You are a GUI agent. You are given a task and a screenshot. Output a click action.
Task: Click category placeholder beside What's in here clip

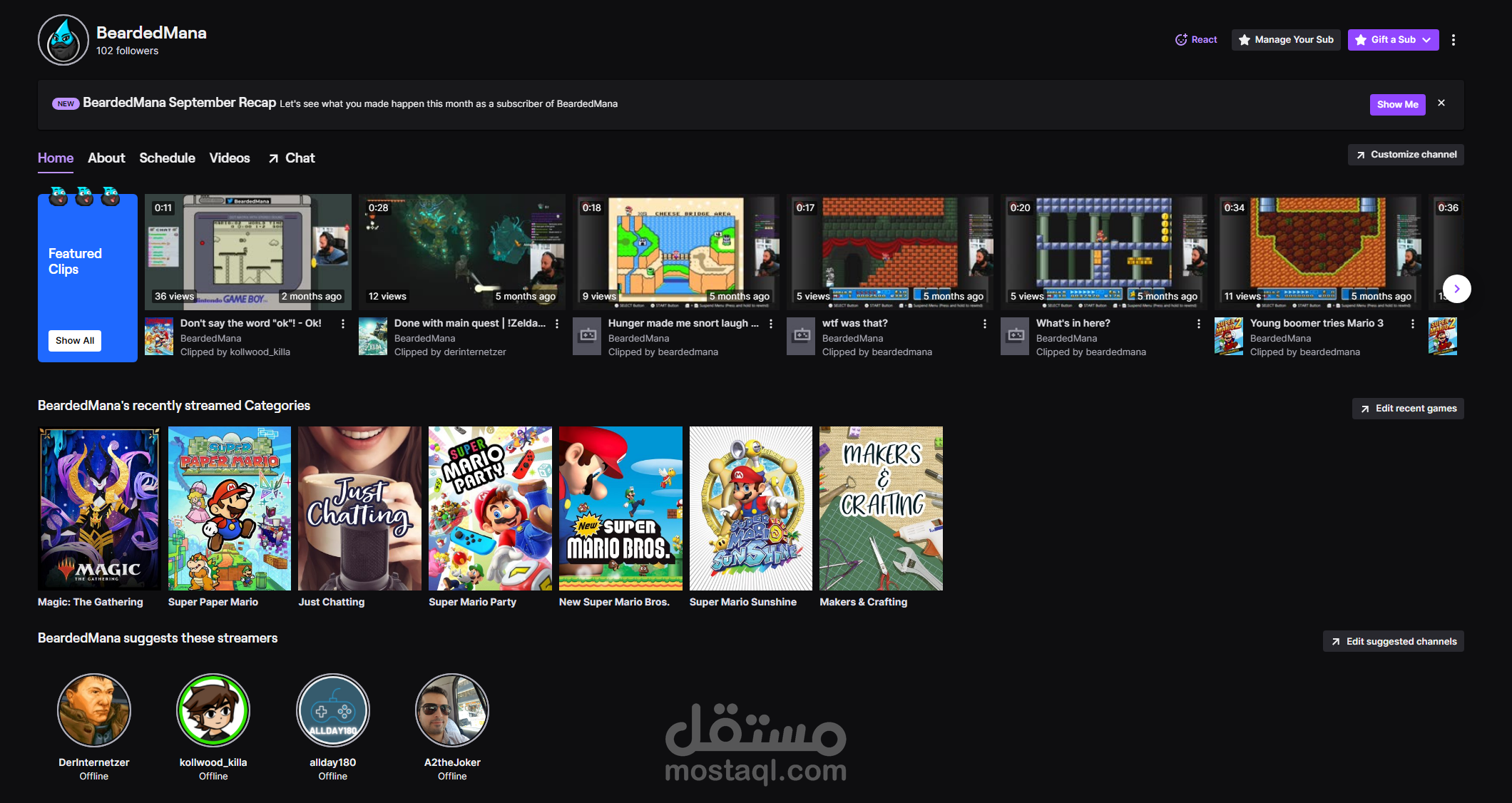[x=1015, y=337]
